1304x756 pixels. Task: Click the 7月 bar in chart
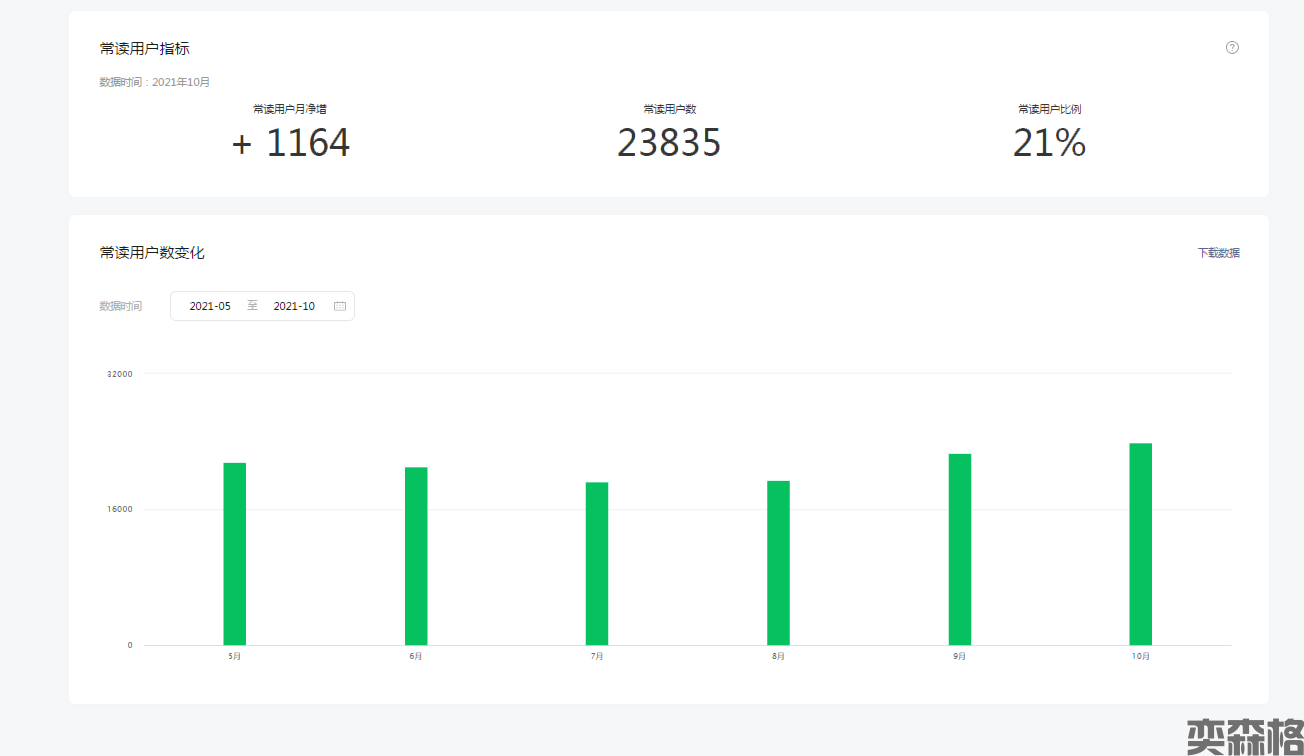pos(597,563)
